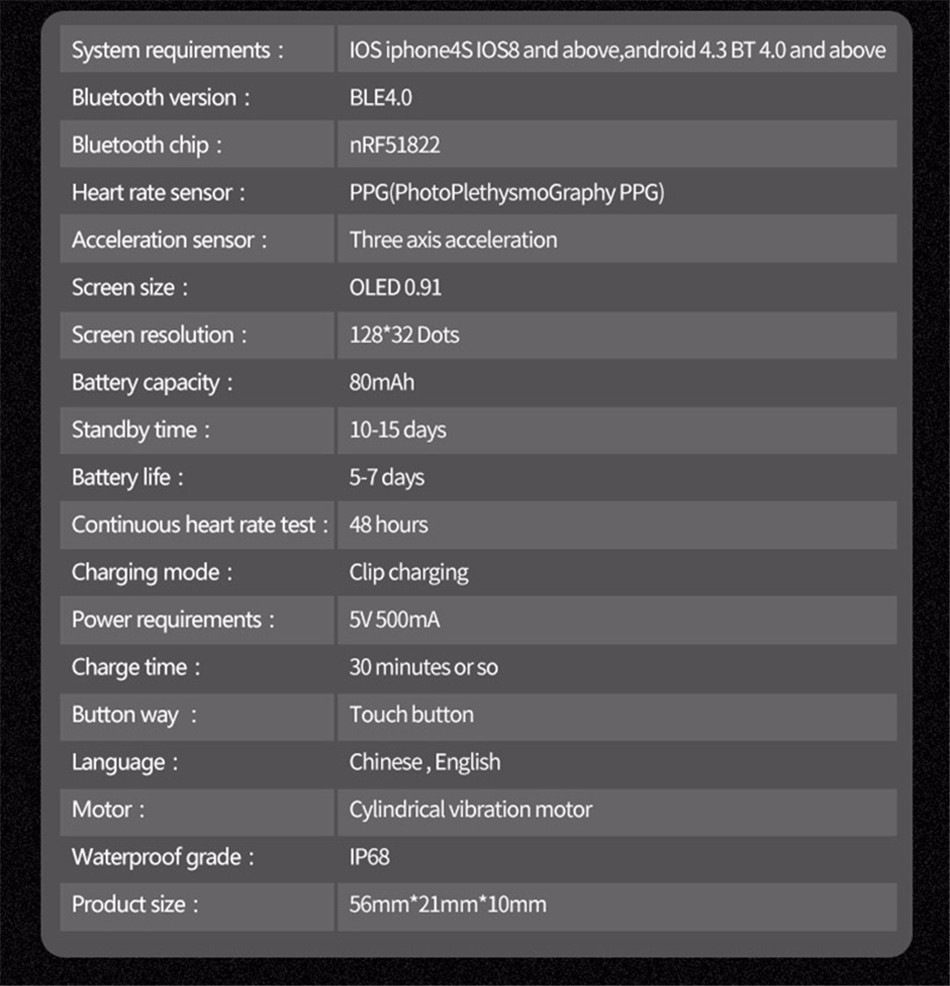The width and height of the screenshot is (950, 986).
Task: Select the IP68 waterproof grade value
Action: click(x=369, y=857)
